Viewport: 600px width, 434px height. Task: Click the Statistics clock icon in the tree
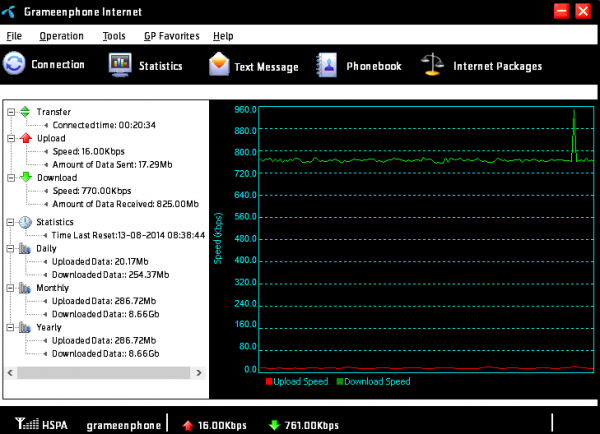pos(25,222)
